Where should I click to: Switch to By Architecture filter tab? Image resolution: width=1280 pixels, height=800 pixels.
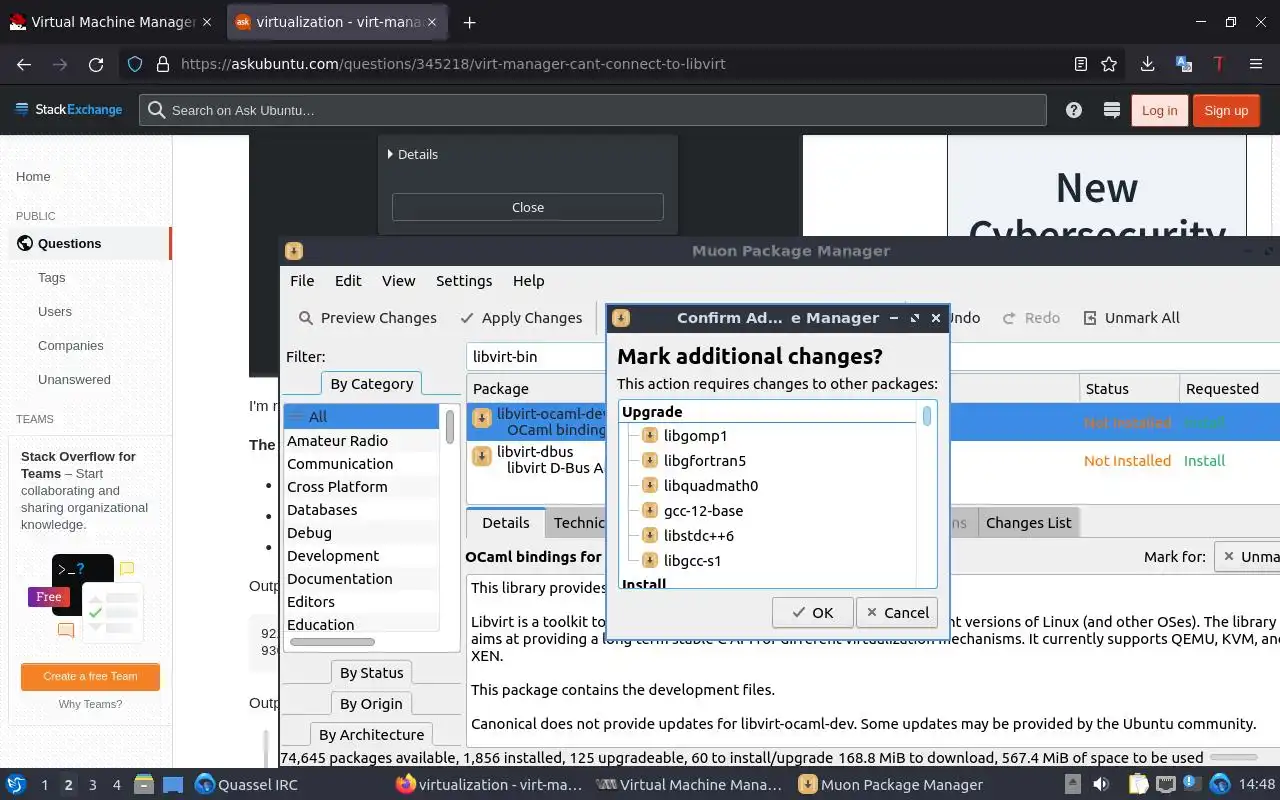coord(371,735)
